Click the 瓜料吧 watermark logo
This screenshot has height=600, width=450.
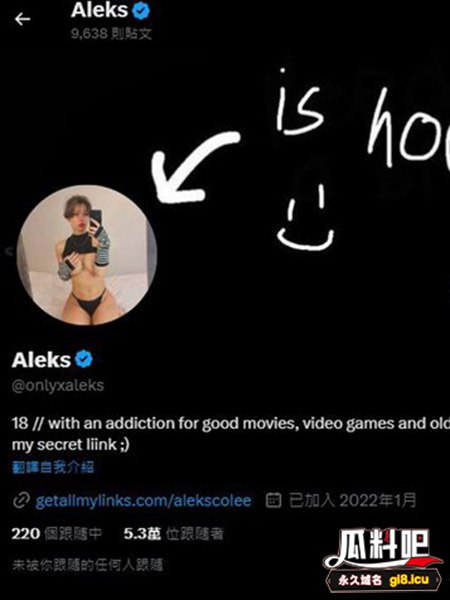click(382, 547)
